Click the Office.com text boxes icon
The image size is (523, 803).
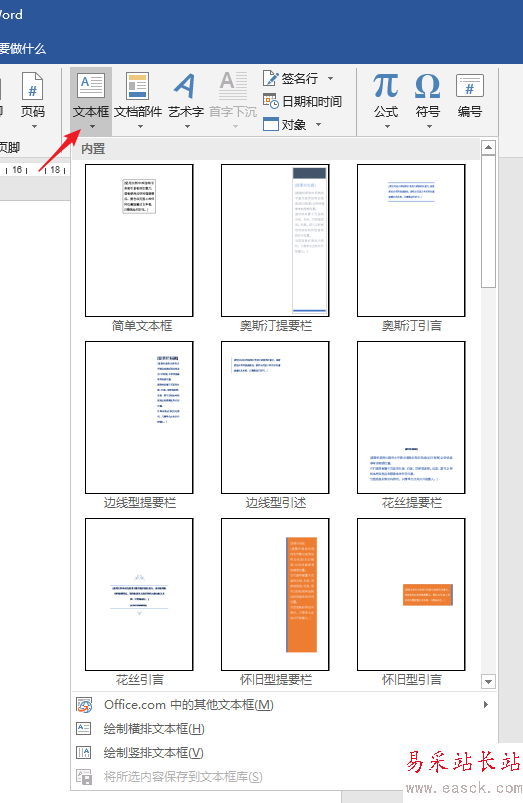[x=84, y=705]
